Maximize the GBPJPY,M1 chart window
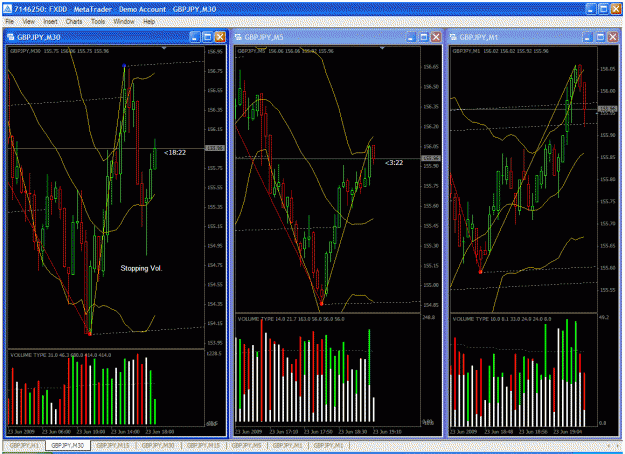The image size is (625, 454). (x=600, y=37)
